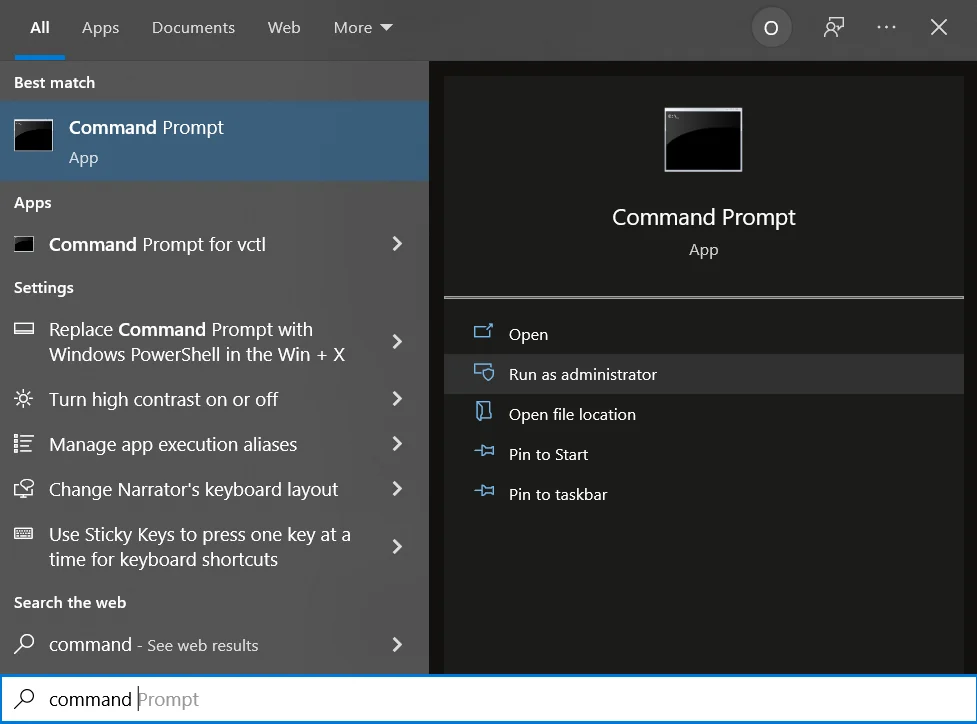The width and height of the screenshot is (977, 724).
Task: Open 'Use Sticky Keys to press one key' setting
Action: pos(214,546)
